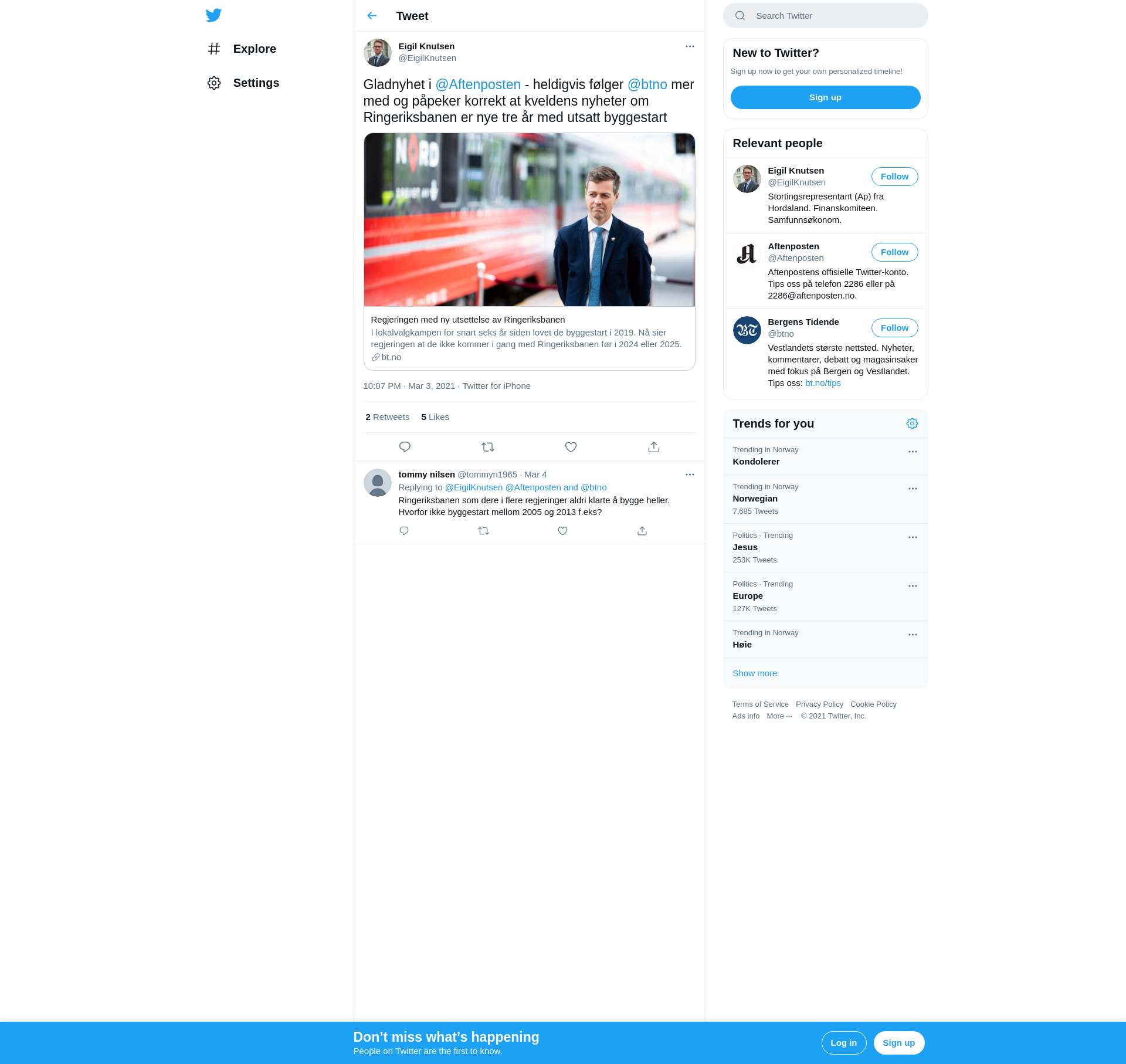Click Log in on the bottom banner
This screenshot has height=1064, width=1126.
[x=843, y=1042]
